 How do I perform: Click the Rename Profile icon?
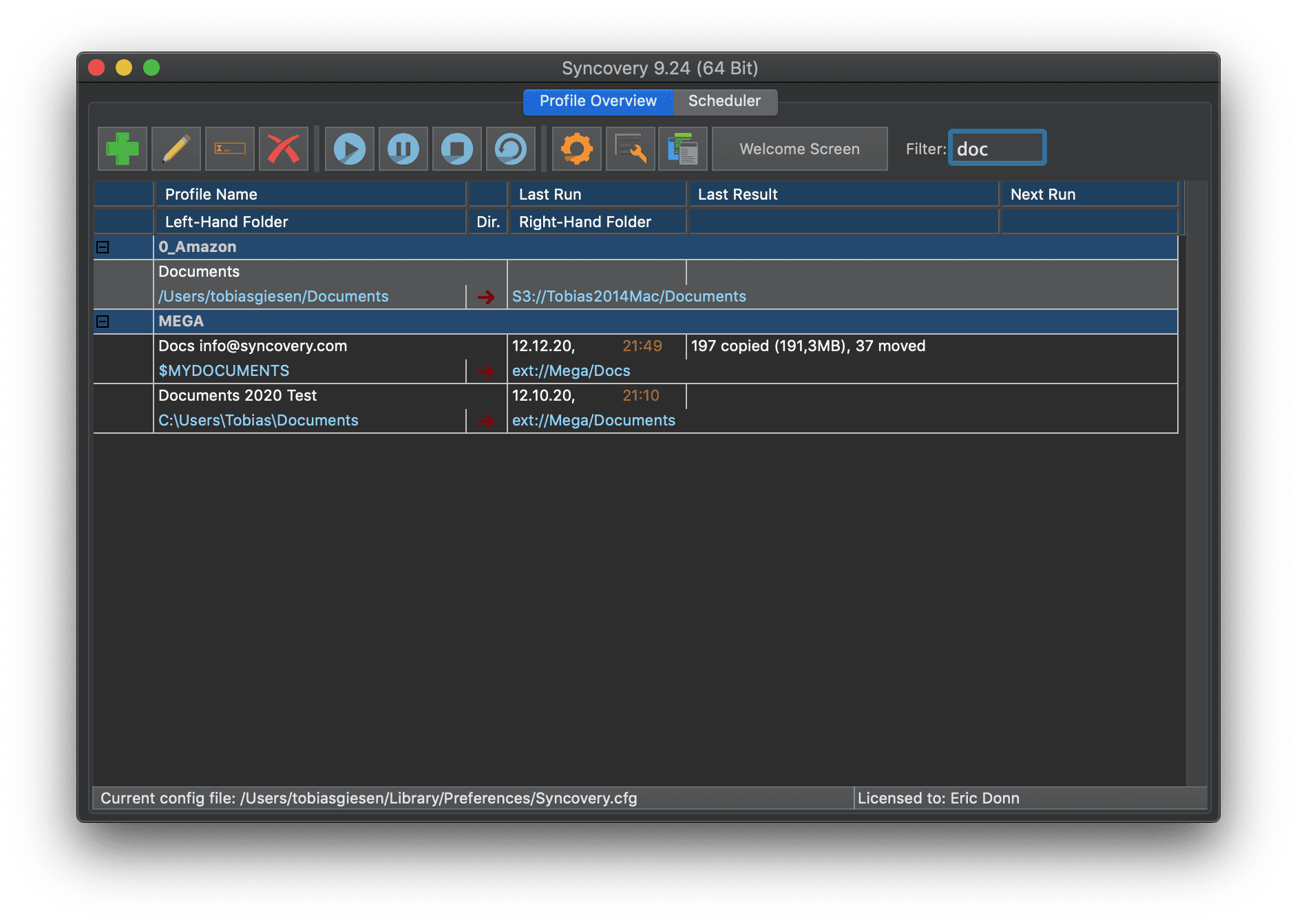pos(230,149)
